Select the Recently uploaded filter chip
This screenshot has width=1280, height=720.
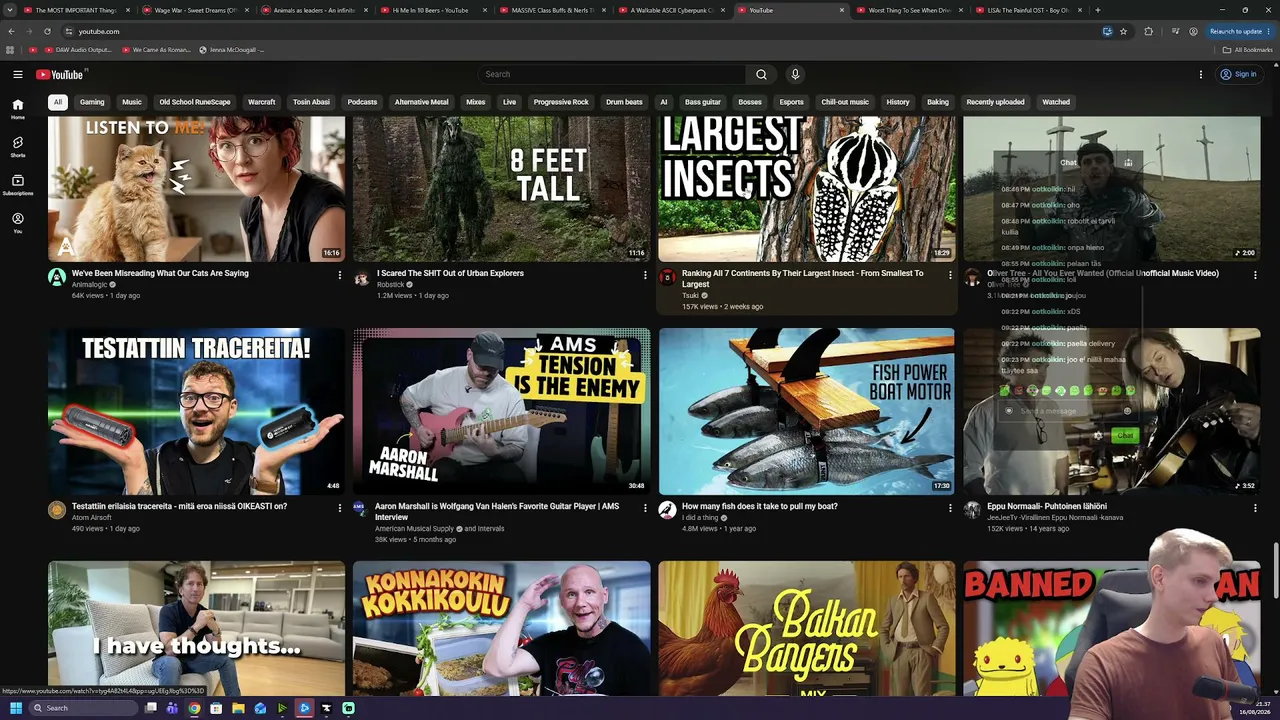[x=995, y=102]
